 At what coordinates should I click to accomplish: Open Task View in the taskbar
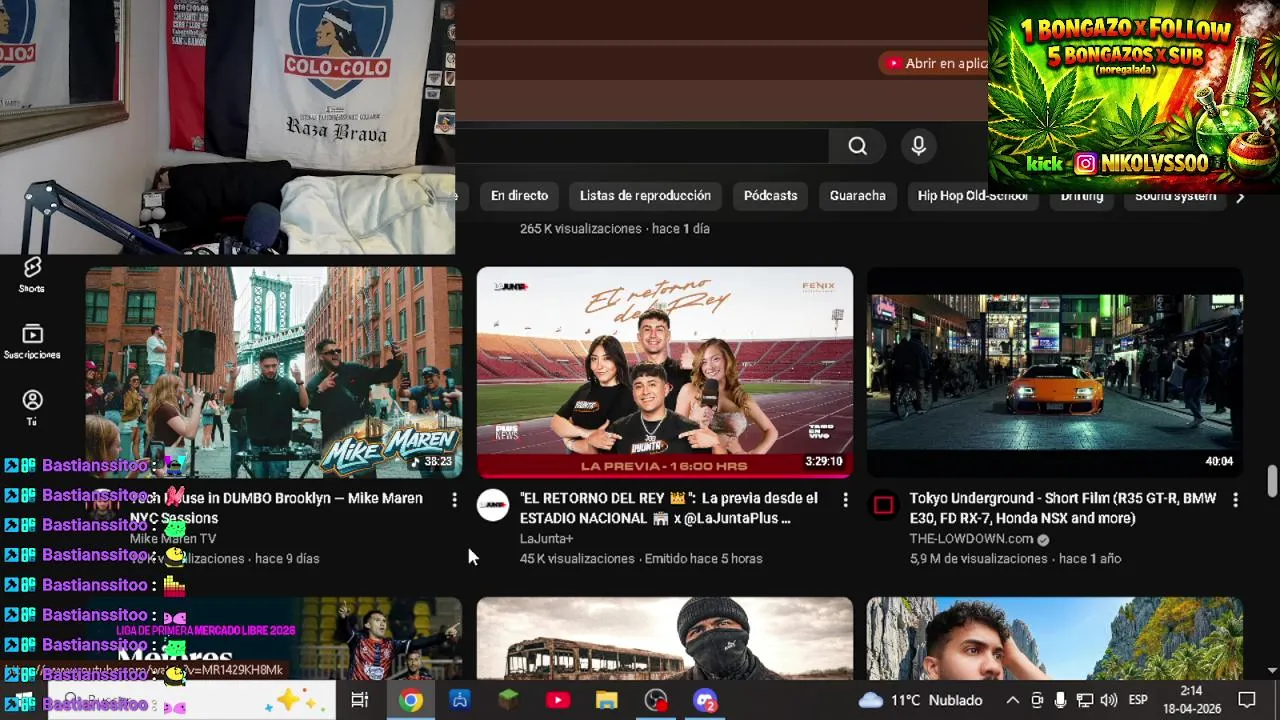pos(360,700)
